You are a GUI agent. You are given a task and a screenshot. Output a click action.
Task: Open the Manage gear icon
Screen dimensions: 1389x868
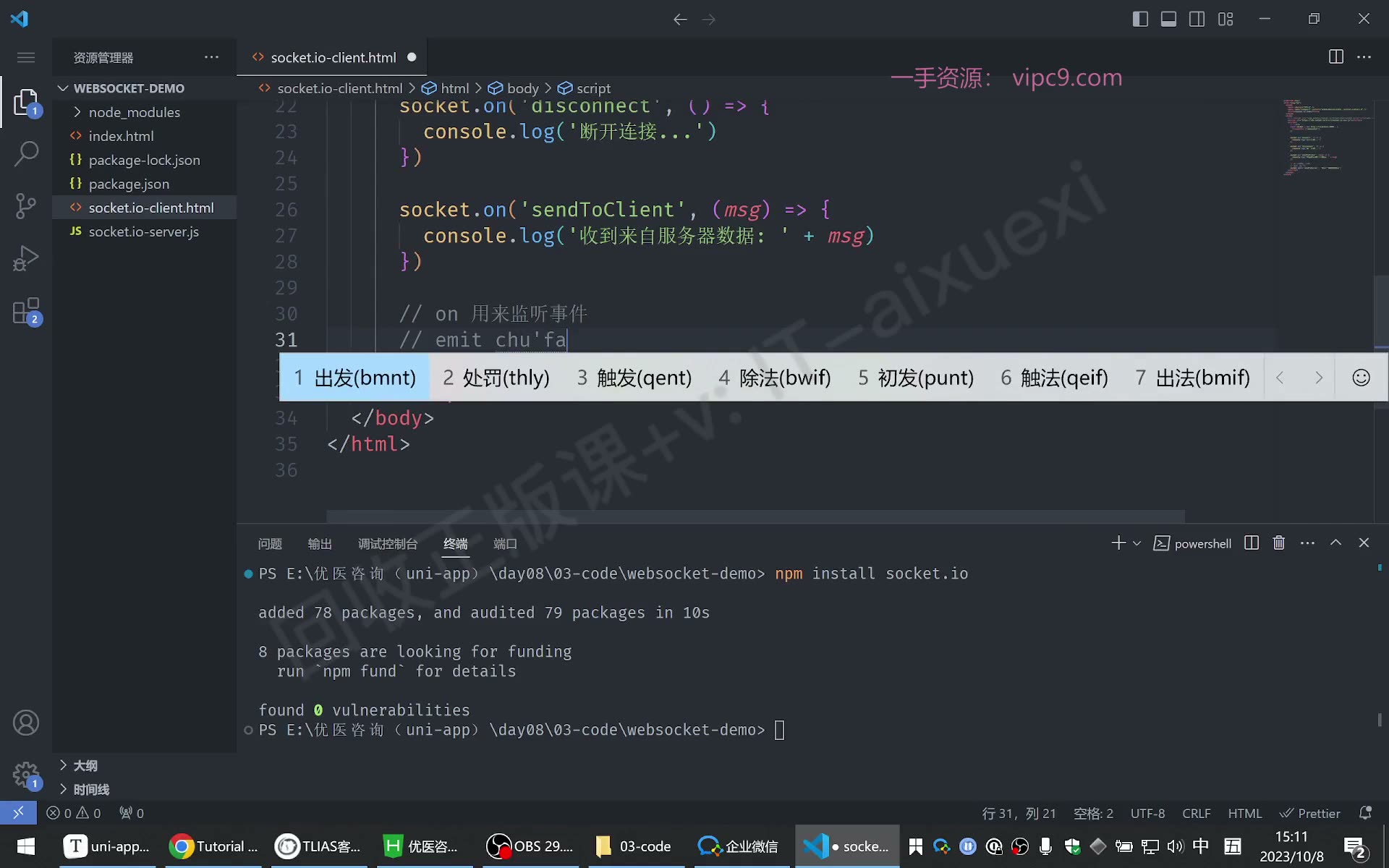pyautogui.click(x=26, y=775)
